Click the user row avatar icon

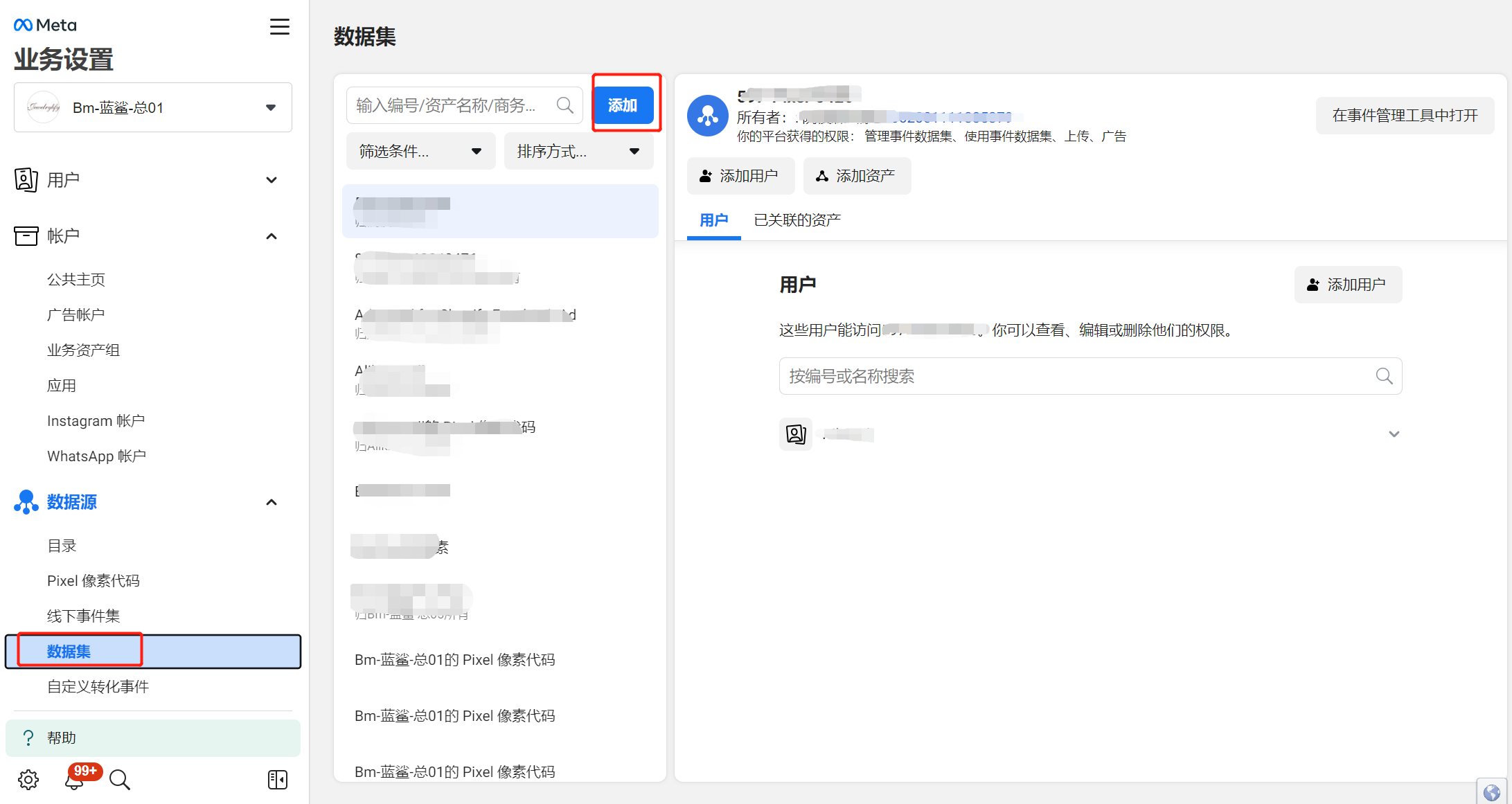[796, 434]
